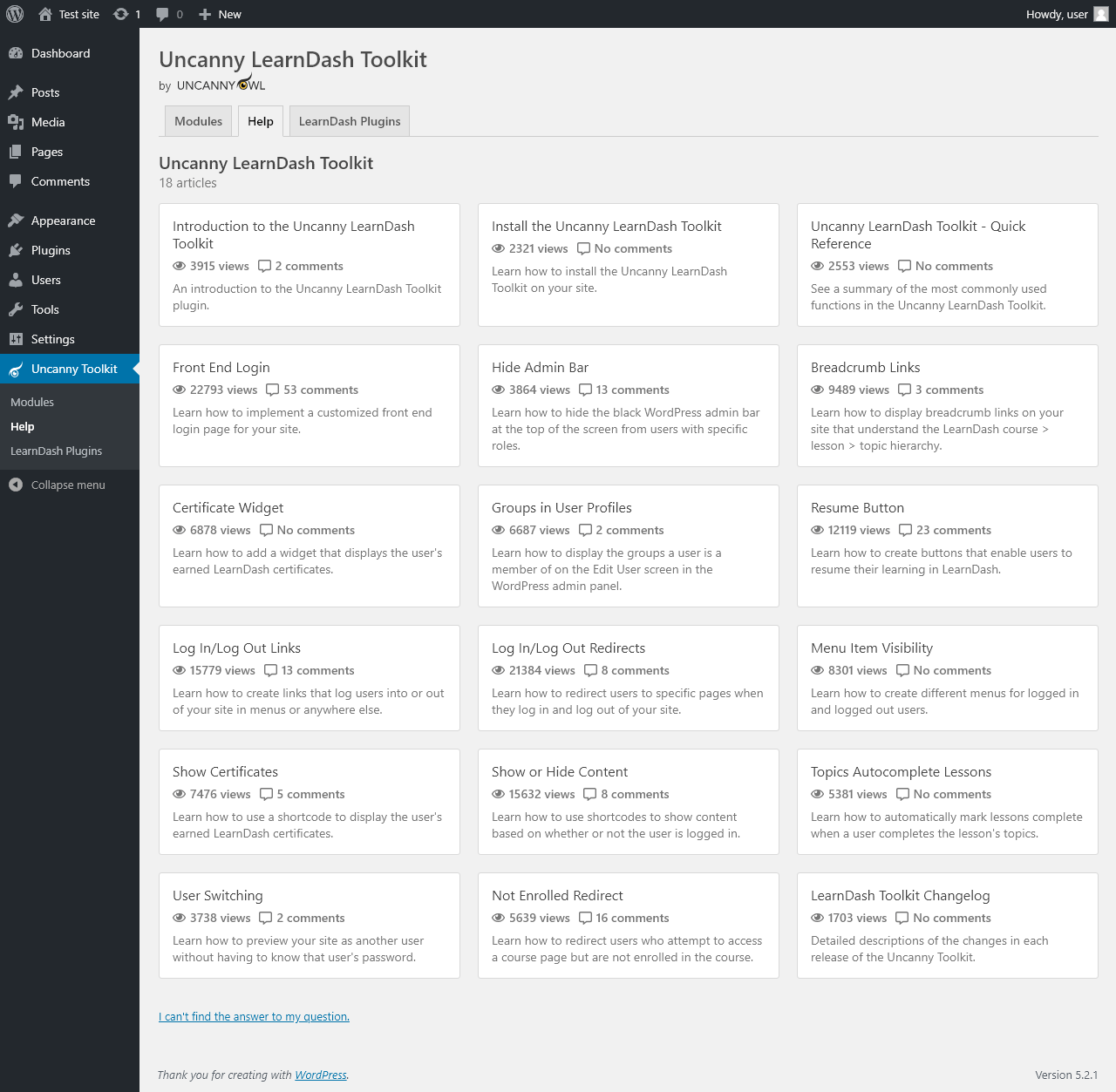Click the Howdy, user account text
Viewport: 1116px width, 1092px height.
pyautogui.click(x=1057, y=14)
